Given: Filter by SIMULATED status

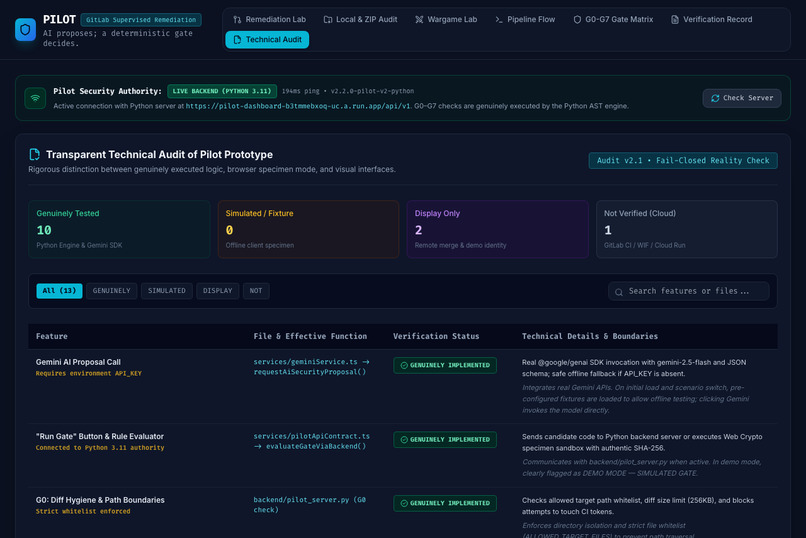Looking at the screenshot, I should pos(167,291).
